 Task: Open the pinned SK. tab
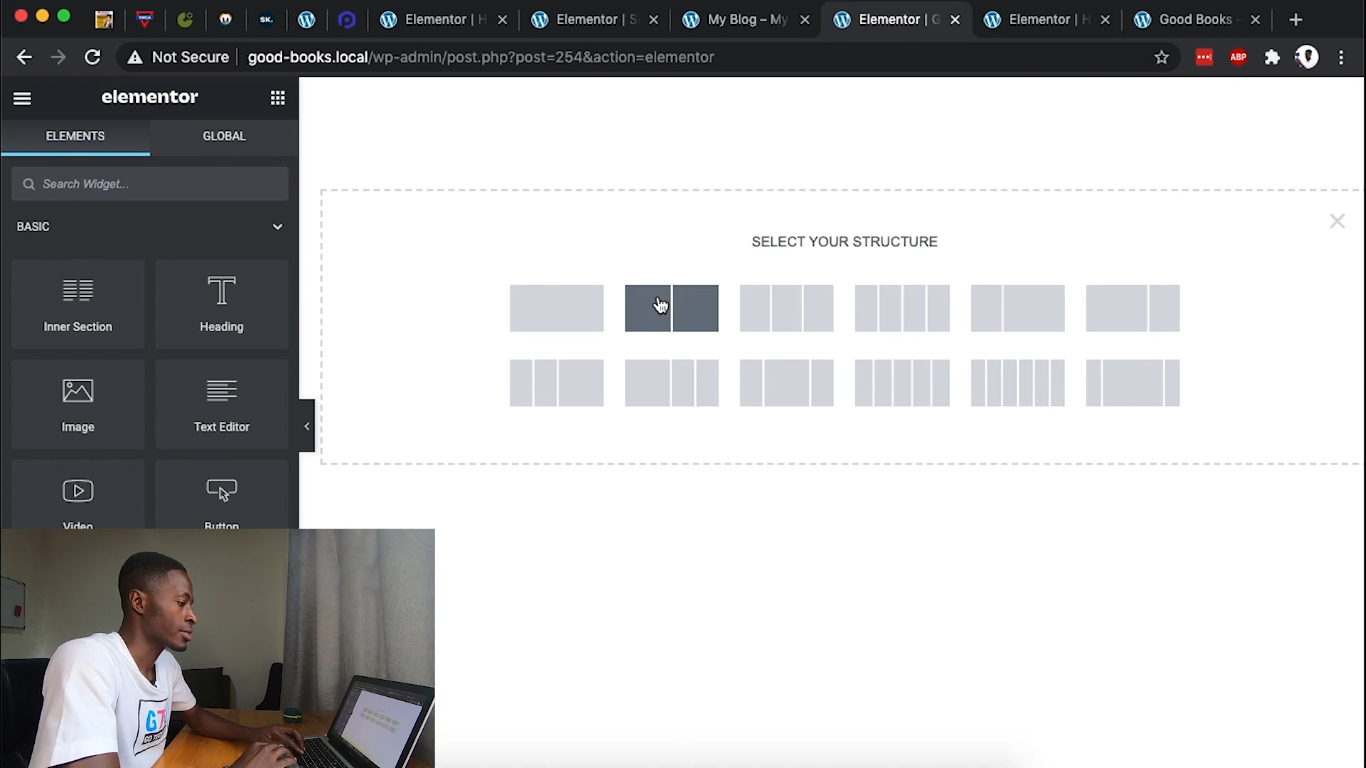tap(266, 19)
